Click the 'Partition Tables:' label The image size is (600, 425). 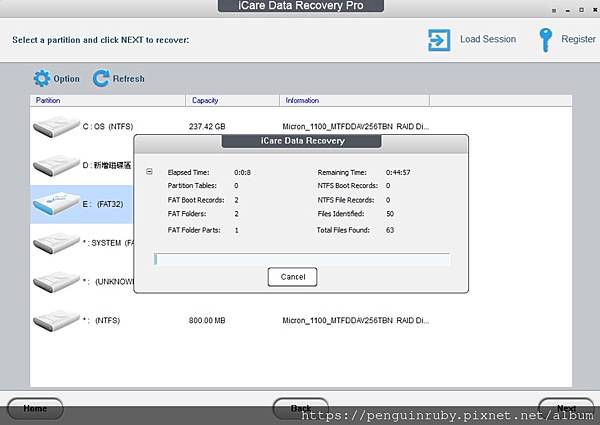point(192,186)
